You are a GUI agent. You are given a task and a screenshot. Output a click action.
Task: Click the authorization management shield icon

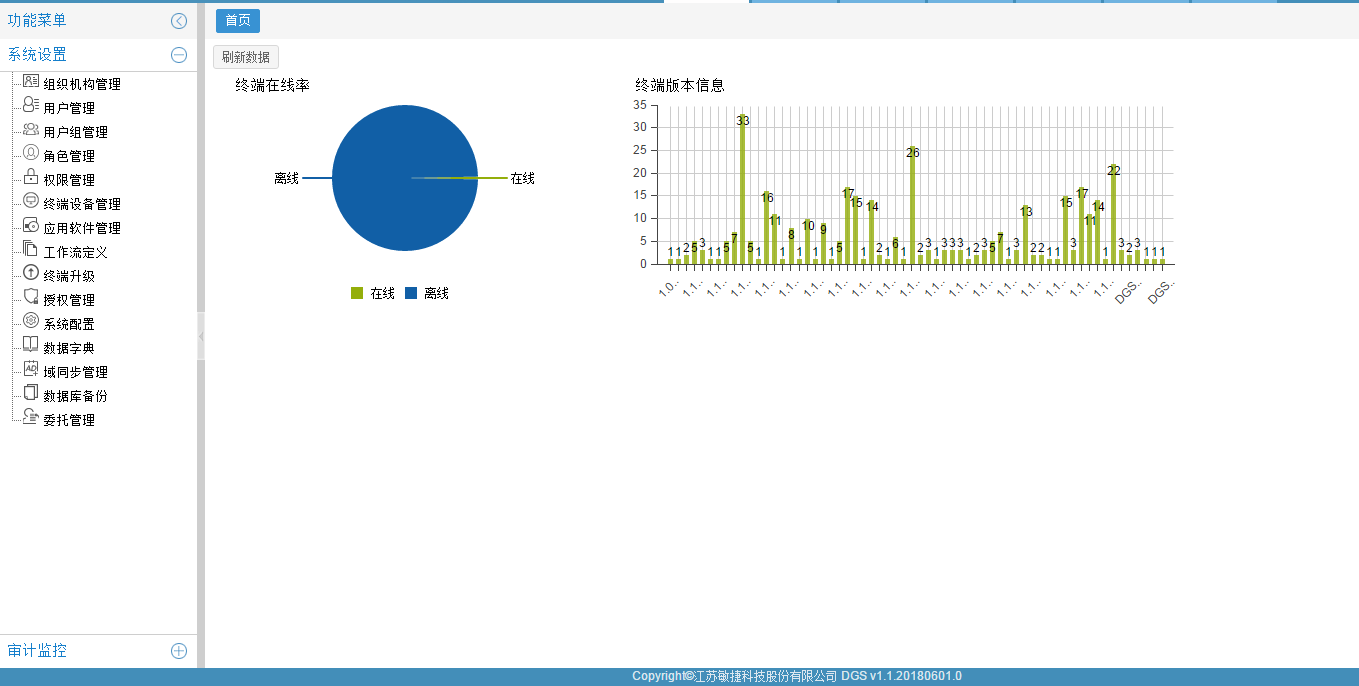tap(30, 298)
